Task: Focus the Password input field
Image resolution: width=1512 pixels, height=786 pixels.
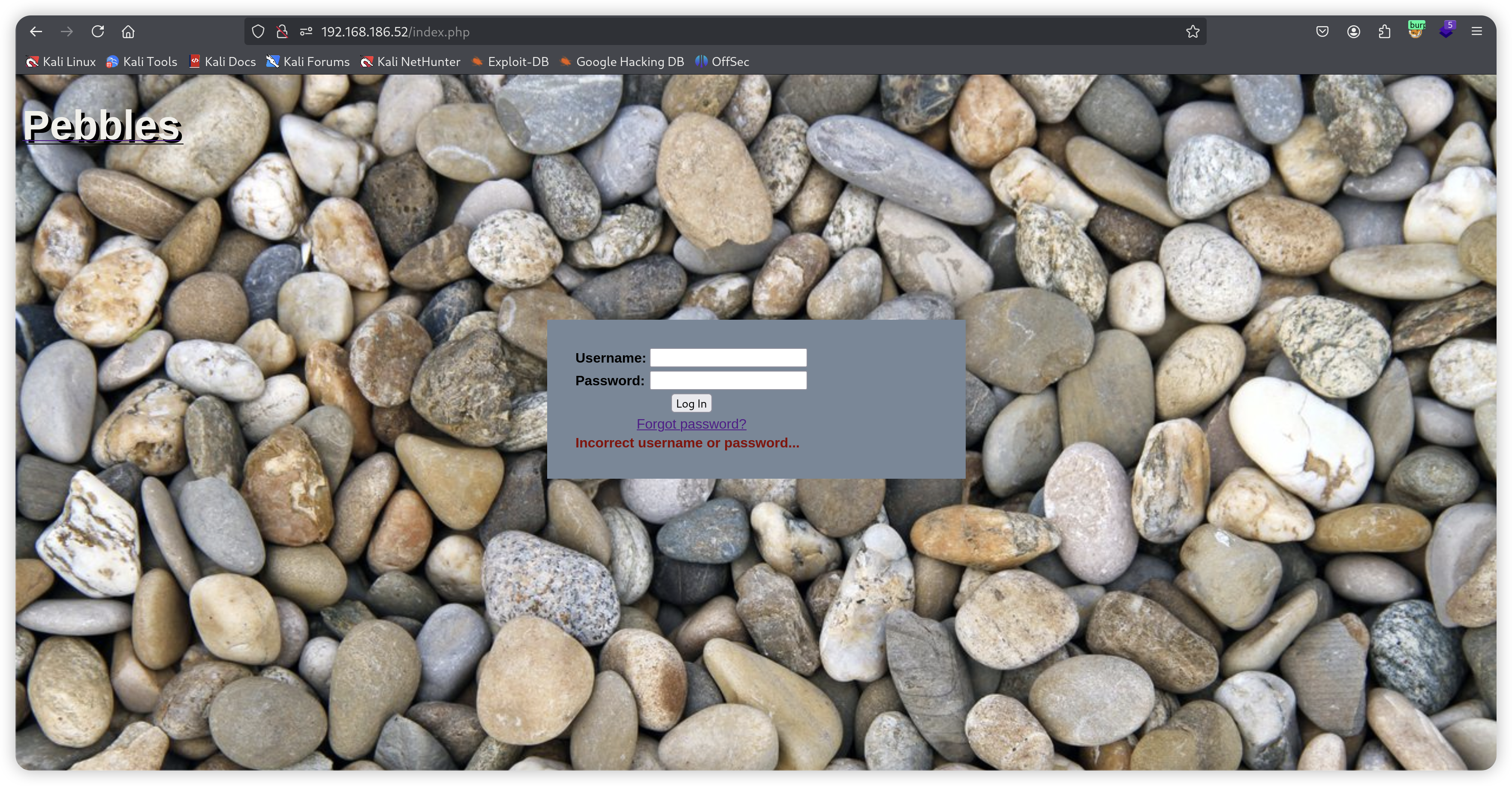Action: [728, 381]
